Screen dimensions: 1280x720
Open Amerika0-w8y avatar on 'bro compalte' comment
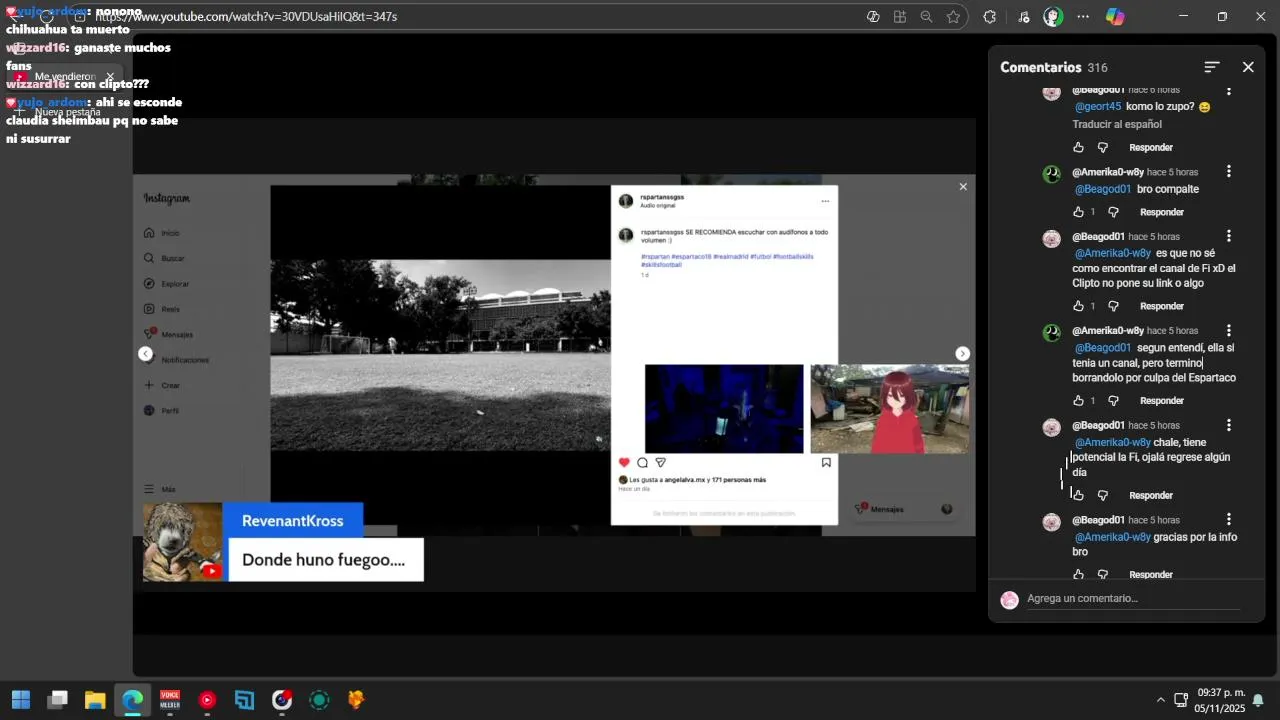point(1052,174)
